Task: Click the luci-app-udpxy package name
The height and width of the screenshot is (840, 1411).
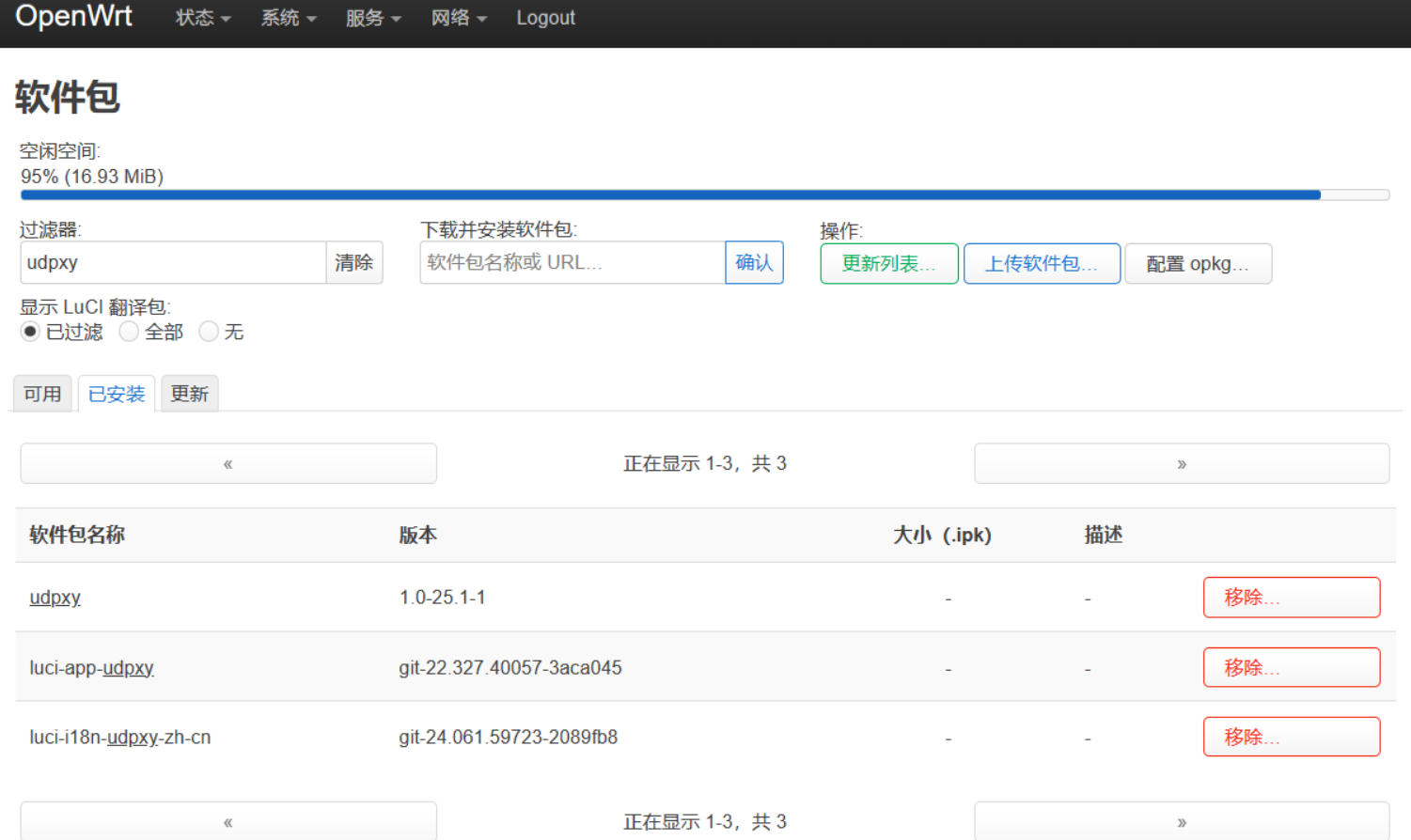Action: click(x=91, y=668)
